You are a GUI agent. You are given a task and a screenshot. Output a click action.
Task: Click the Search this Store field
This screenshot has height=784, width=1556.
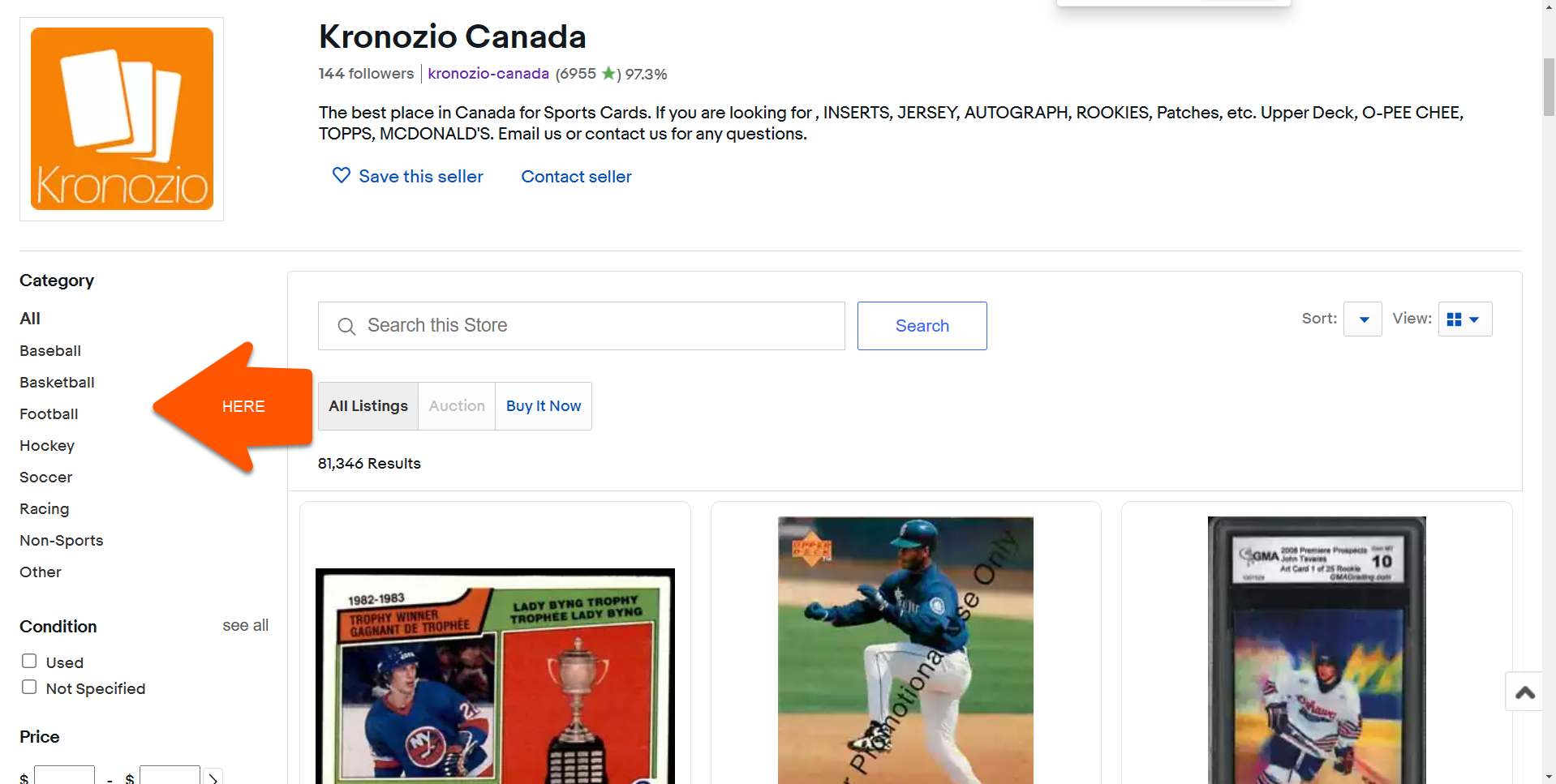(x=582, y=326)
